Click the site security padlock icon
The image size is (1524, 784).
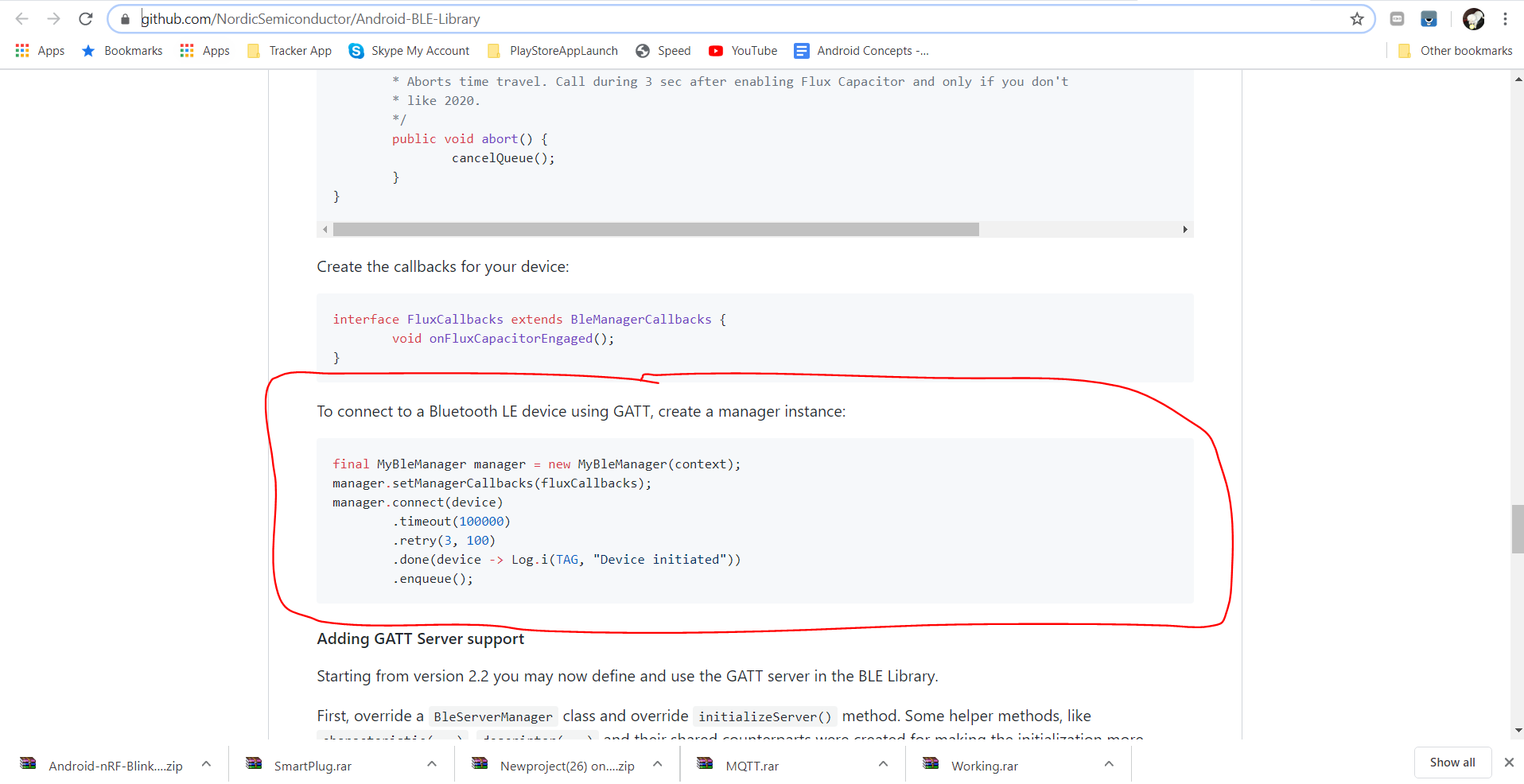pos(125,18)
